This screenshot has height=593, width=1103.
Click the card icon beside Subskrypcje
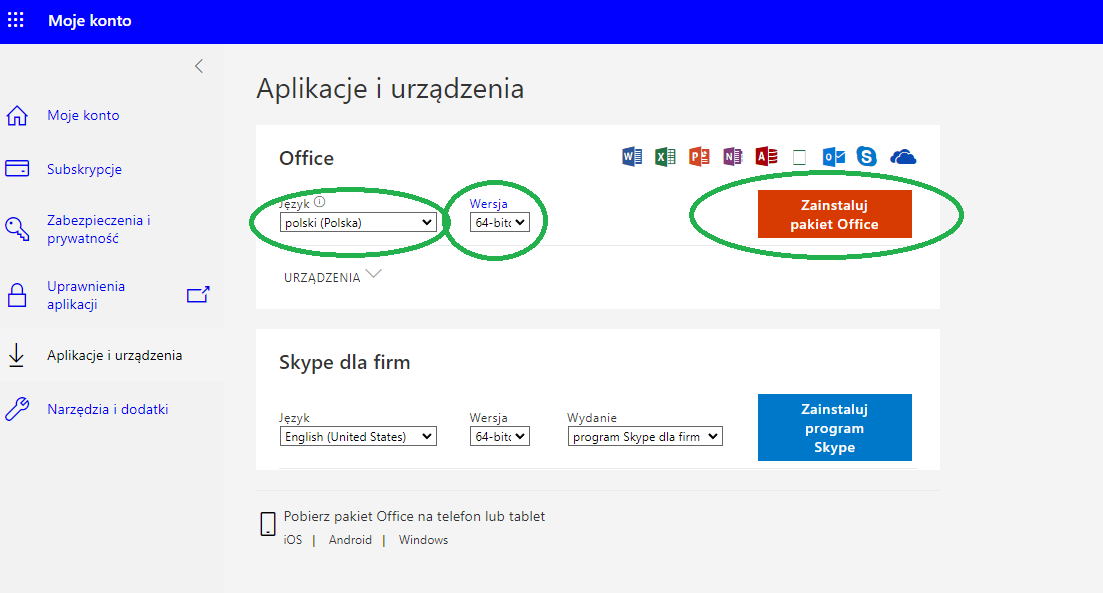point(17,169)
